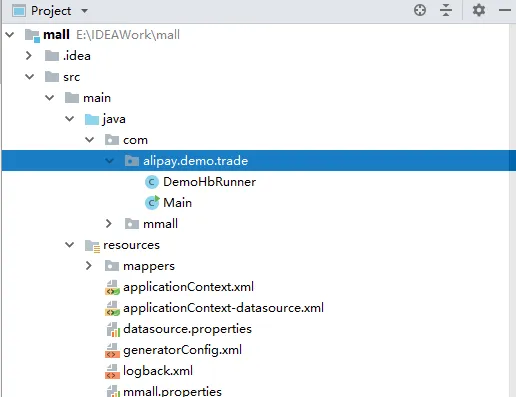Select mmall.properties file name

pyautogui.click(x=172, y=392)
